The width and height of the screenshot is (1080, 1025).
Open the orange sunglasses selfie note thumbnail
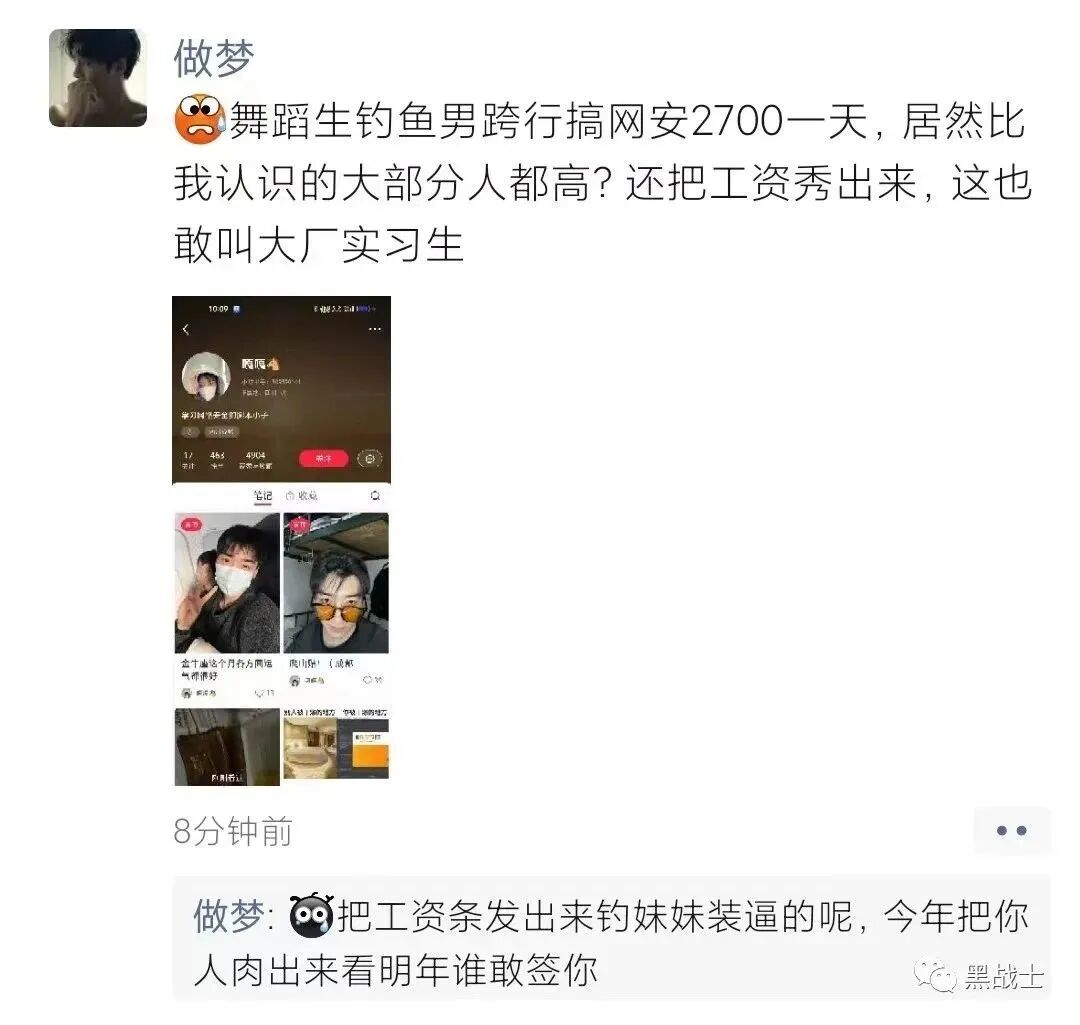tap(336, 583)
